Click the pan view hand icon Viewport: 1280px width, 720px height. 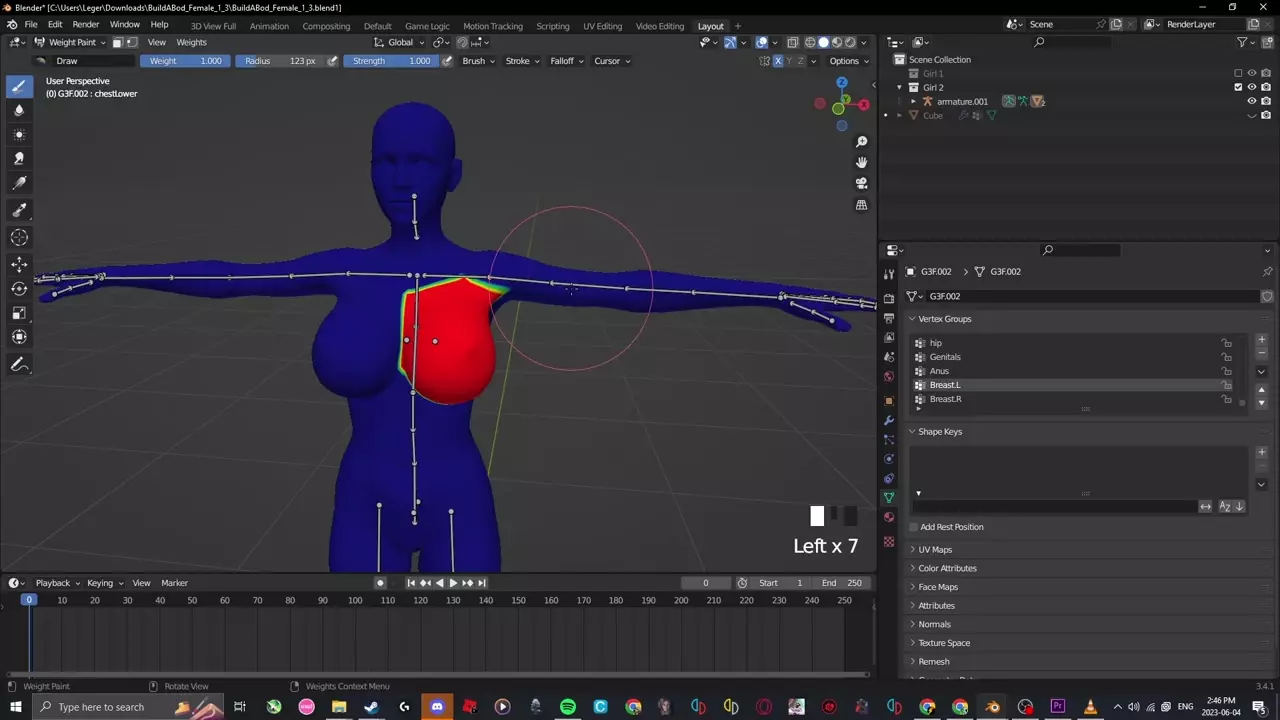click(x=861, y=162)
